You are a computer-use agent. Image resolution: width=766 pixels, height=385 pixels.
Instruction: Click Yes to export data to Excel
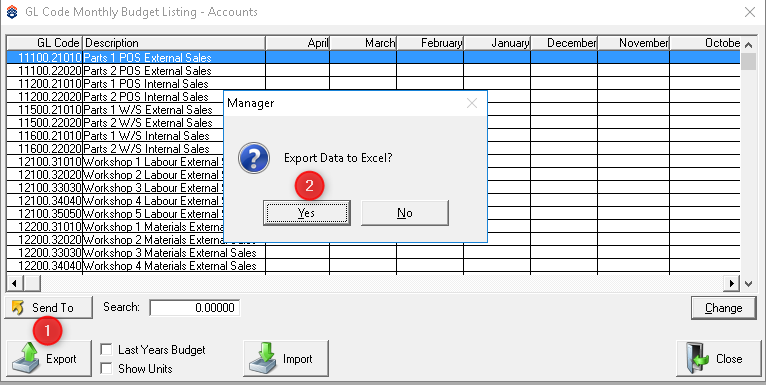307,213
